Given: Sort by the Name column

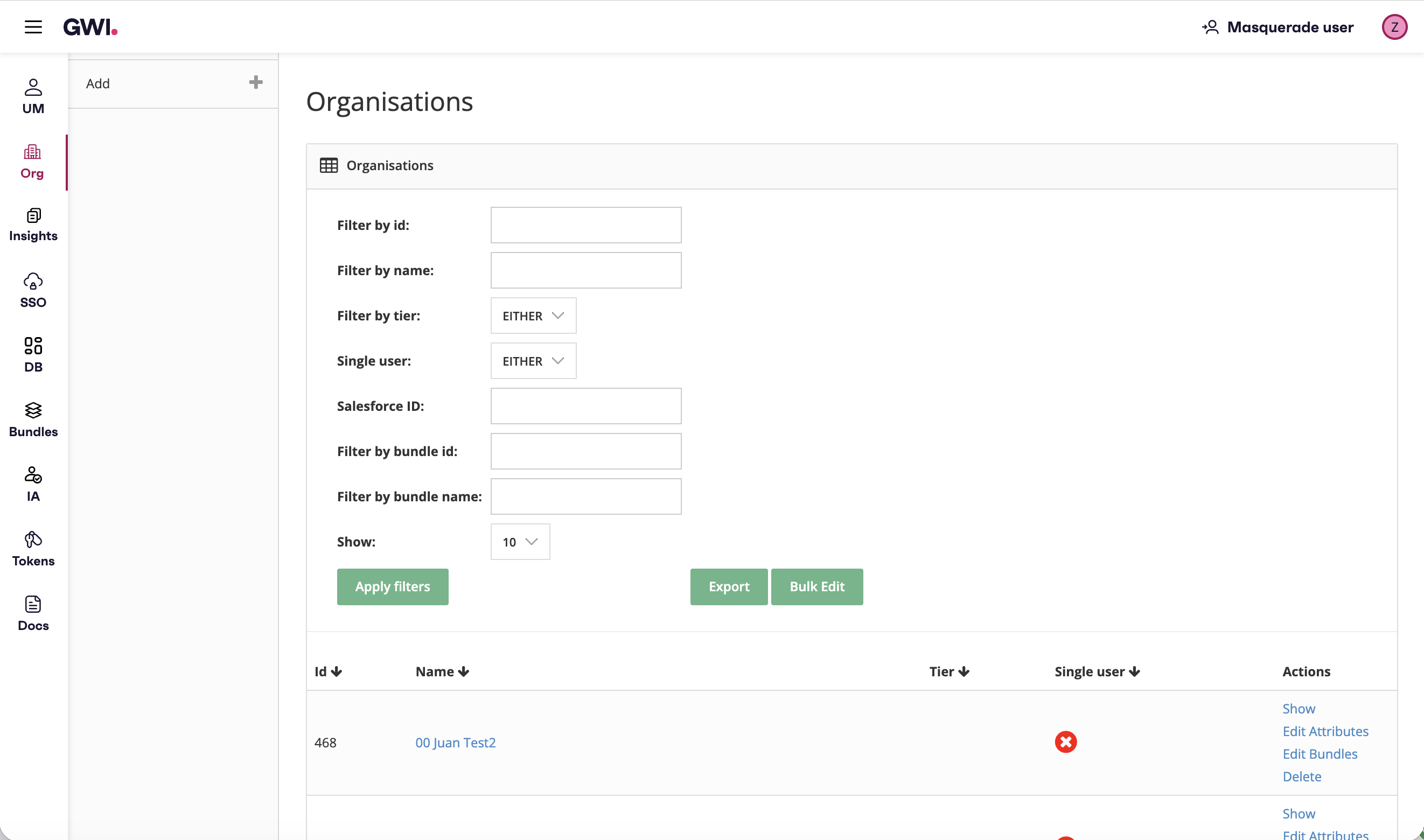Looking at the screenshot, I should click(x=443, y=672).
